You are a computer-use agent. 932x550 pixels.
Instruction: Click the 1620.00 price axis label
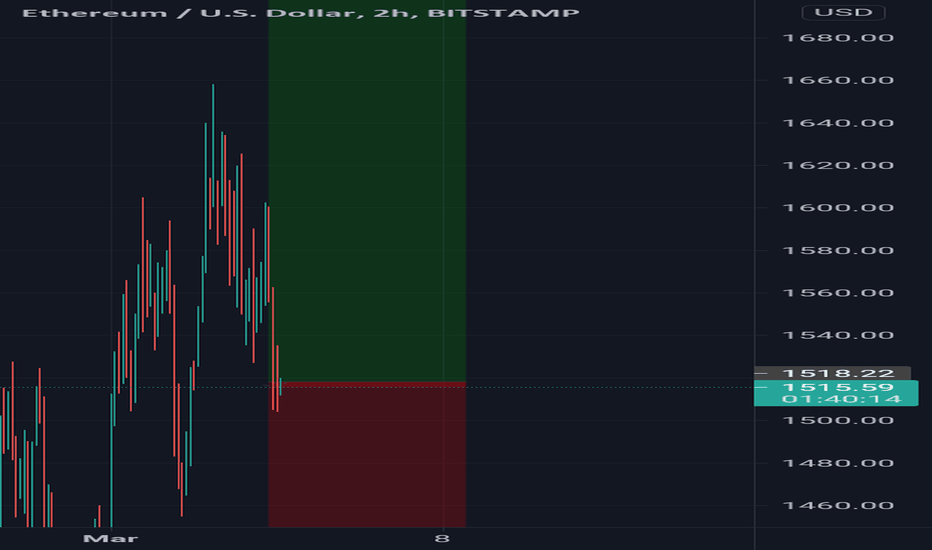(838, 165)
